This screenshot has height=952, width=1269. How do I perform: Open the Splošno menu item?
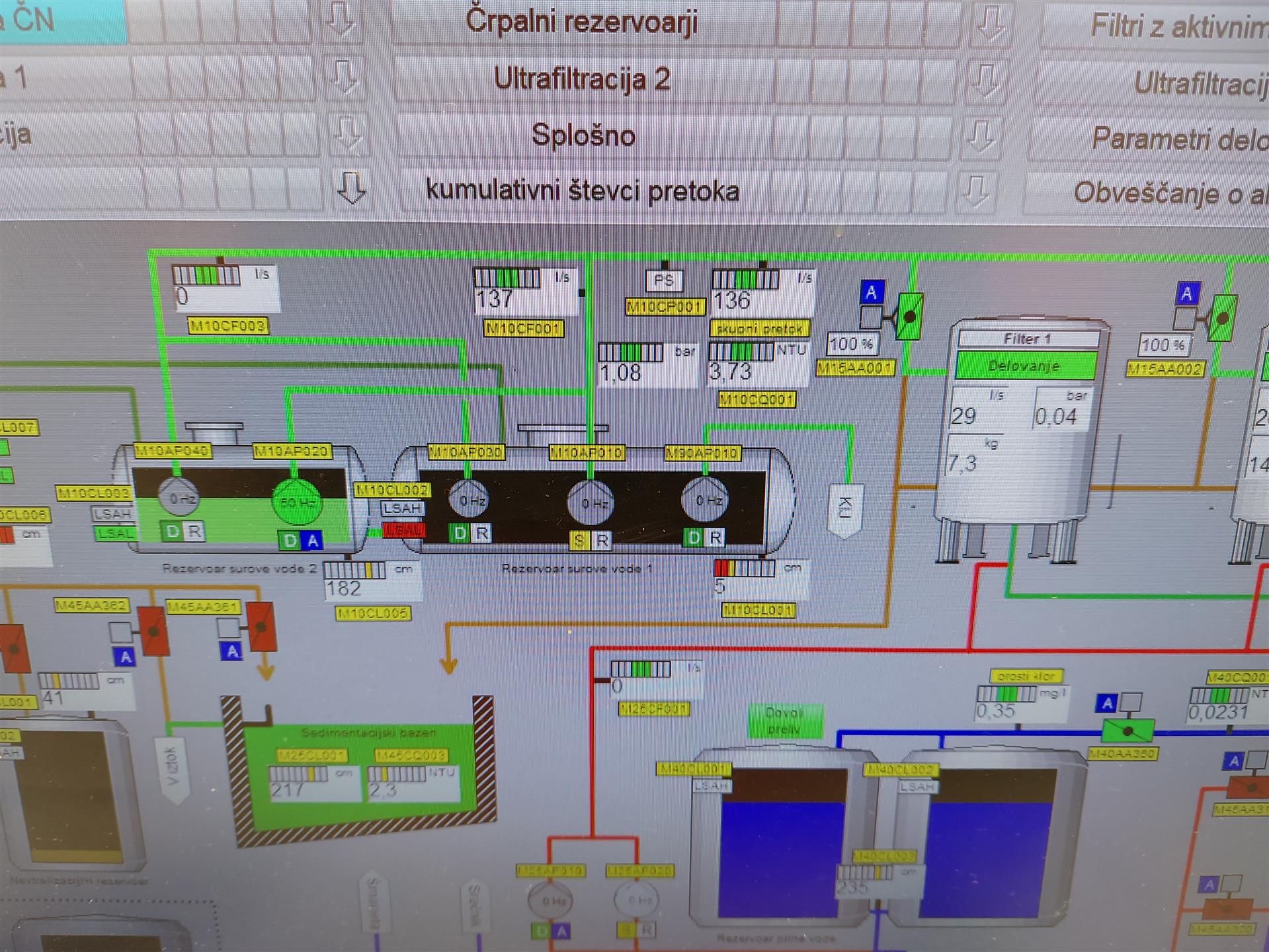[x=583, y=136]
